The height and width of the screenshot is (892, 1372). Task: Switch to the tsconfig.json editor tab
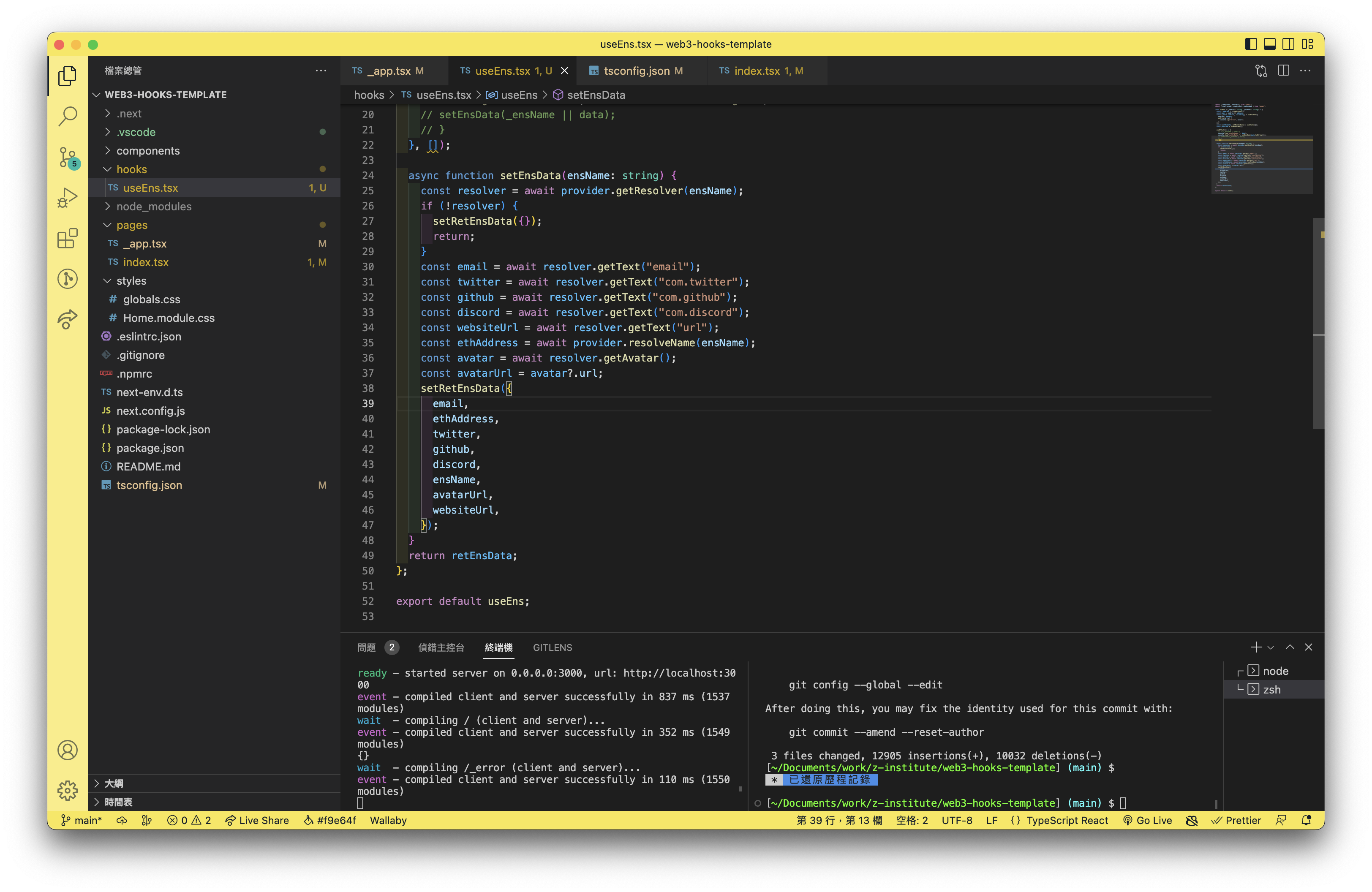click(636, 71)
